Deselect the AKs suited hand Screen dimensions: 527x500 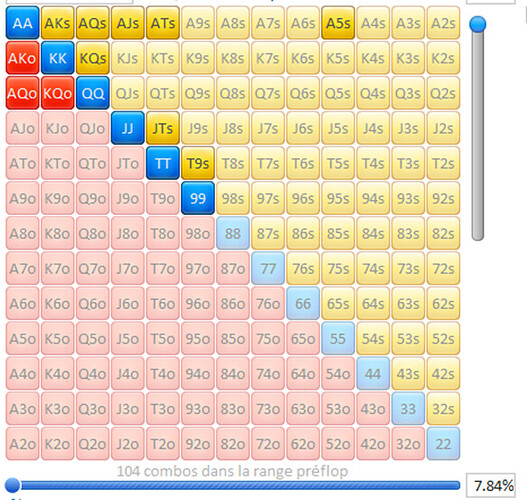pyautogui.click(x=57, y=23)
